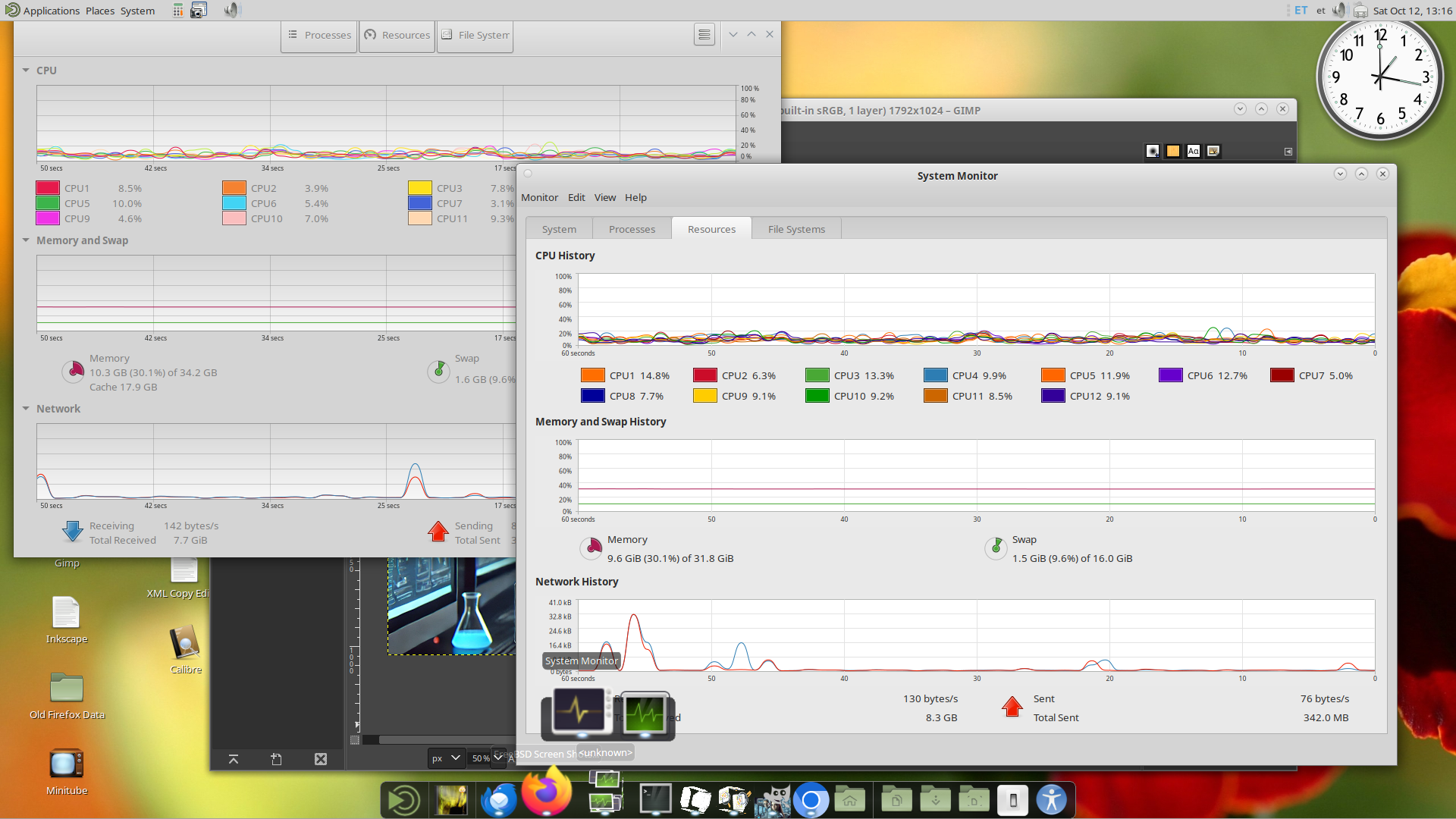Open the System tab in System Monitor
Screen dimensions: 1456x819
click(559, 229)
